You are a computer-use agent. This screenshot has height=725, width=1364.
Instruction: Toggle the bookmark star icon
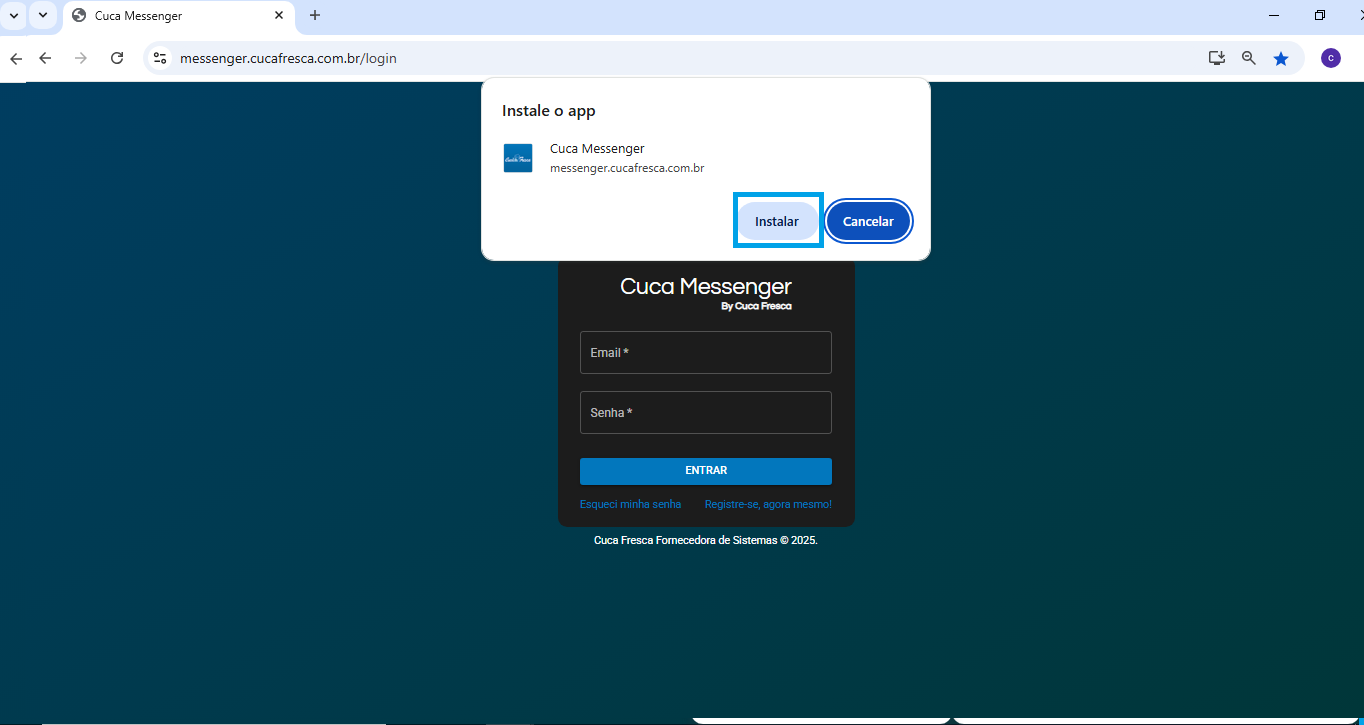1281,58
